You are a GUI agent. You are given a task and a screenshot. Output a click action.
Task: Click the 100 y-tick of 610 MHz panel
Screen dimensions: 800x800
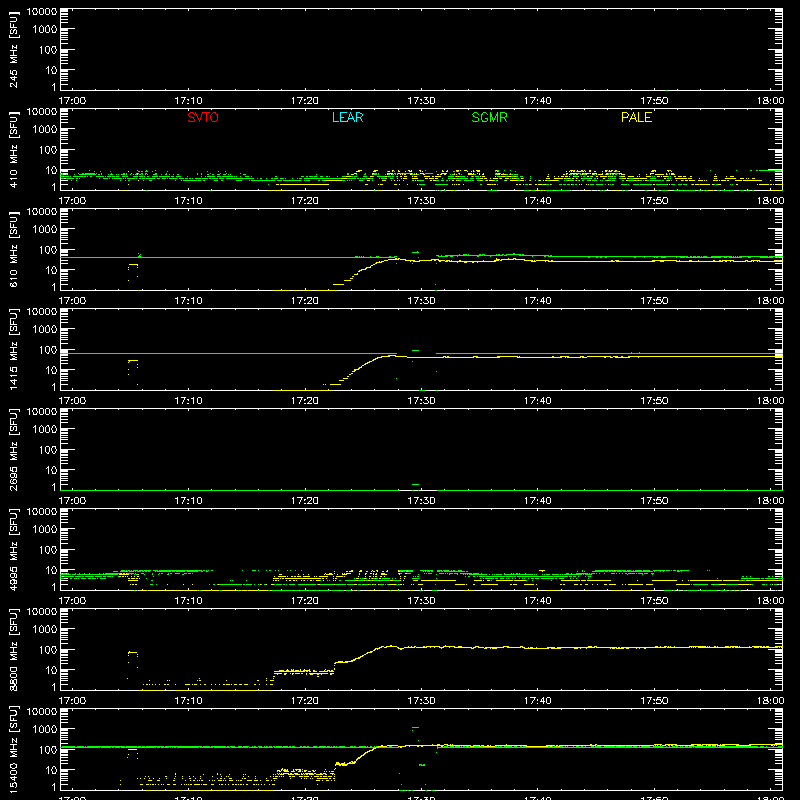48,250
